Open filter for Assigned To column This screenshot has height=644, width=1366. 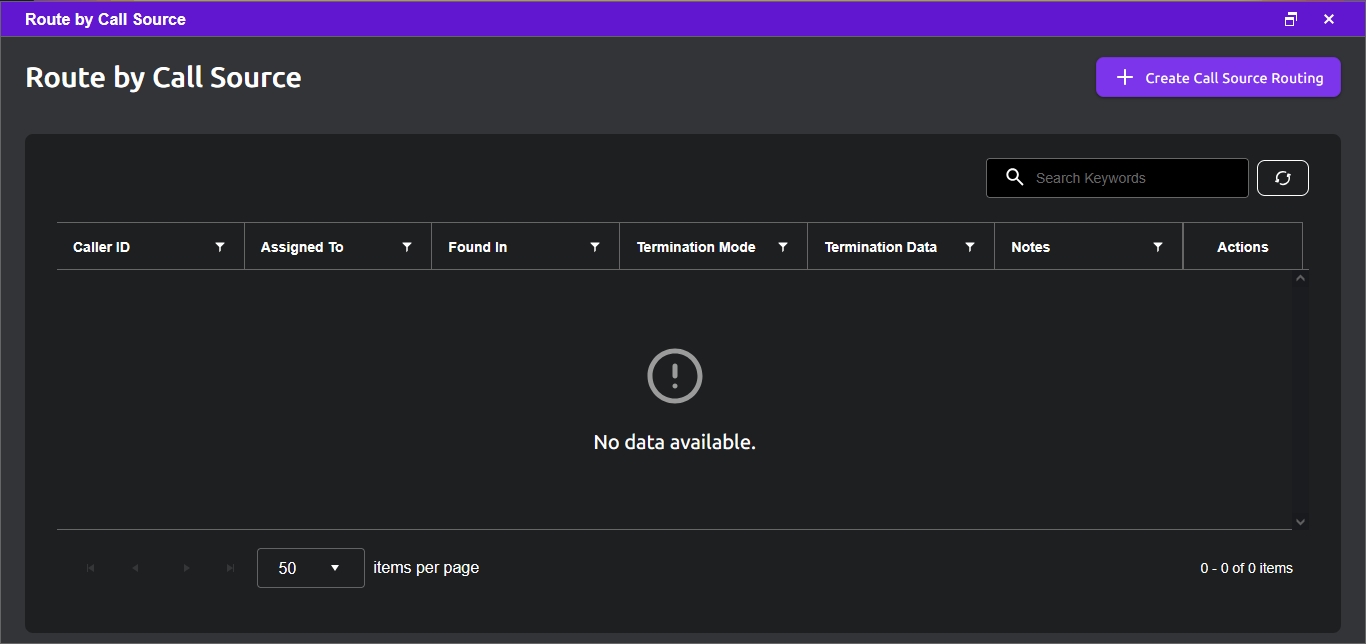pos(407,247)
